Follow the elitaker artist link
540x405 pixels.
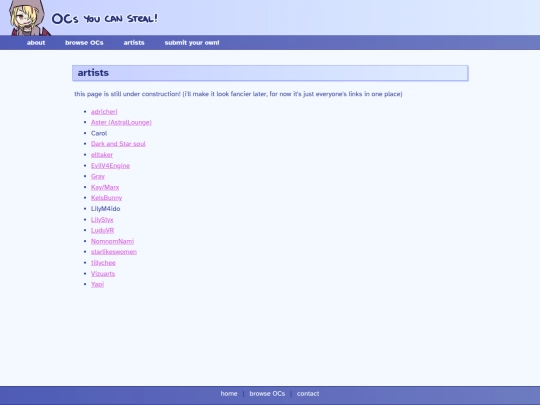[102, 155]
